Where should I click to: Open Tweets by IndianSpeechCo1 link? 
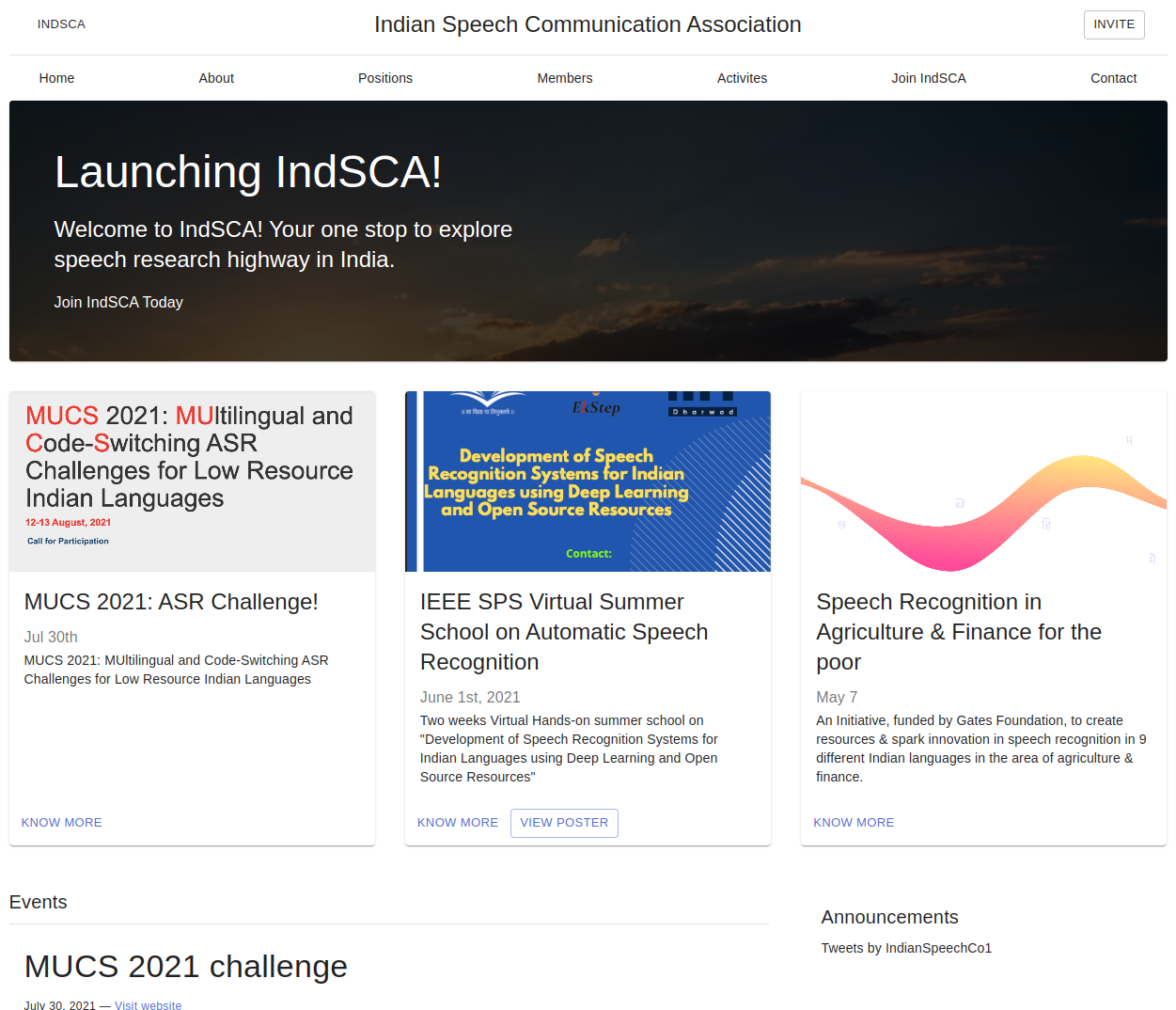click(x=906, y=948)
